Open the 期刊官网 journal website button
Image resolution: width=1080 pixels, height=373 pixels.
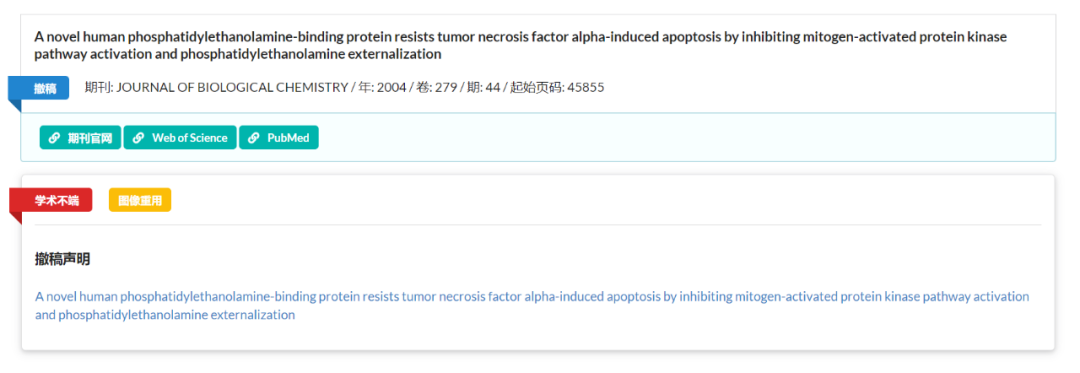click(81, 138)
